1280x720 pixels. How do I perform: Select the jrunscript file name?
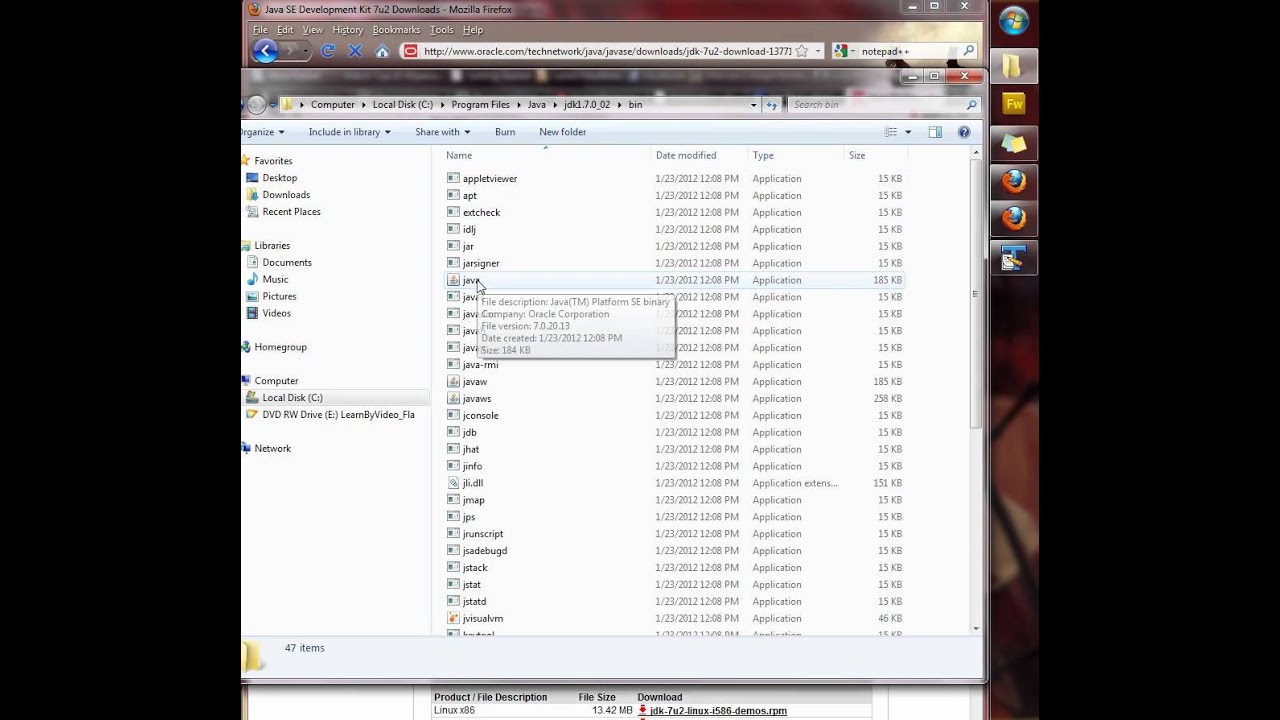coord(483,534)
